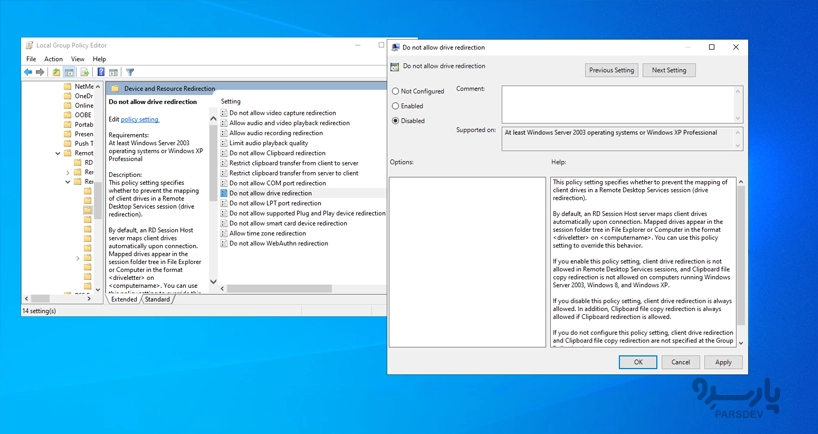Select Do not allow smart card device redirection
The width and height of the screenshot is (818, 434).
[288, 223]
